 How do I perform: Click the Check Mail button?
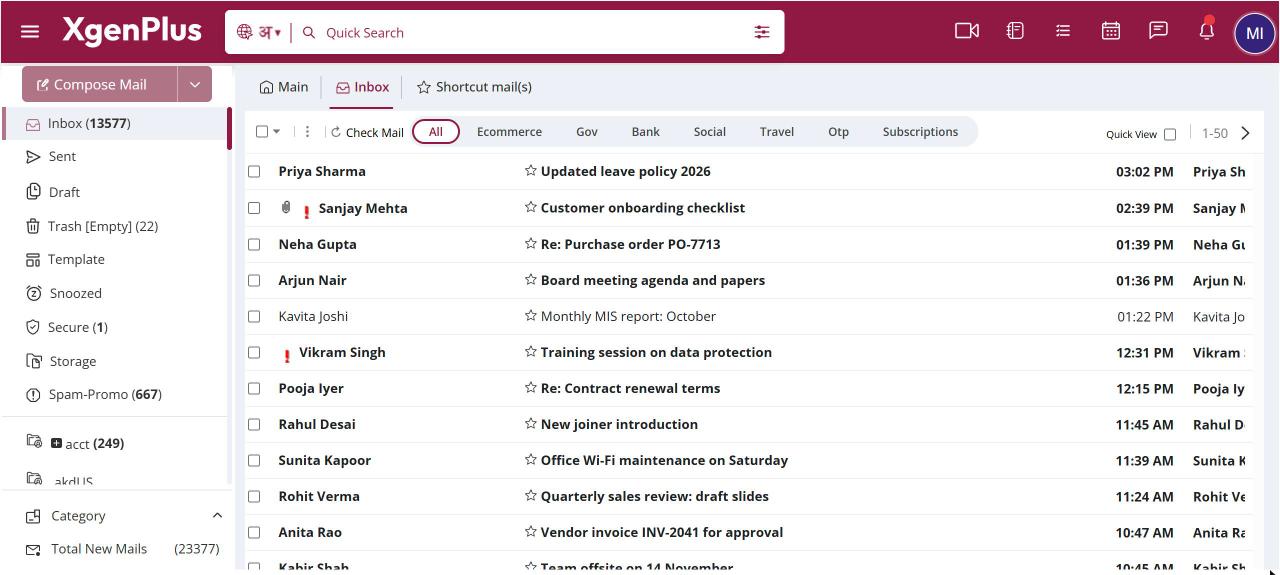point(367,132)
